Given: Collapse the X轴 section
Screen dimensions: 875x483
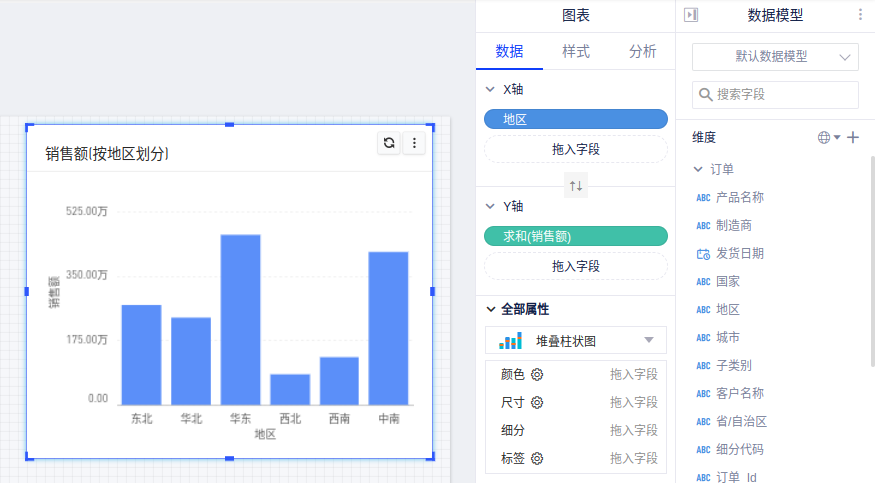Looking at the screenshot, I should click(x=490, y=90).
